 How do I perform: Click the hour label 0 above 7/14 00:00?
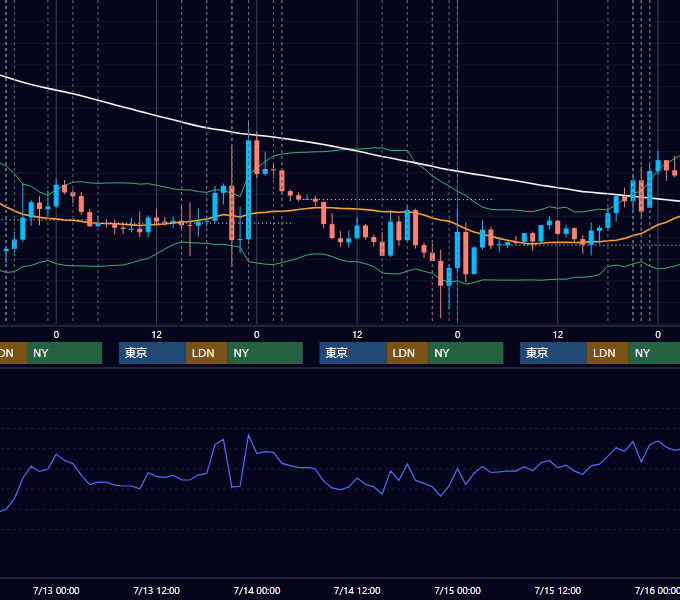[x=257, y=335]
